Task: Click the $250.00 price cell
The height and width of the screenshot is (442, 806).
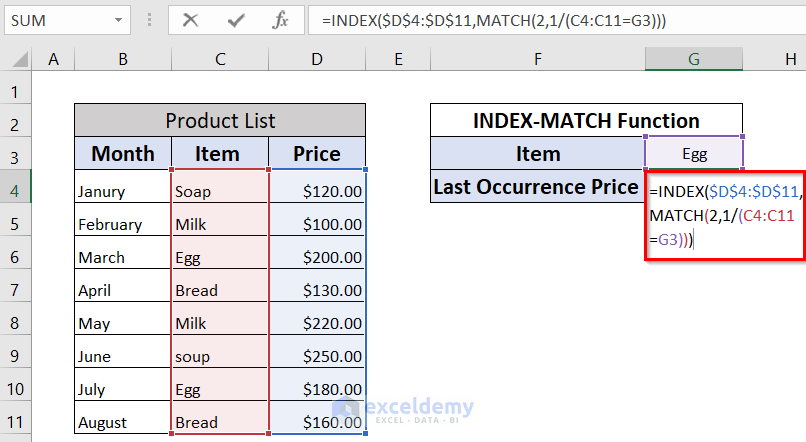Action: point(317,356)
